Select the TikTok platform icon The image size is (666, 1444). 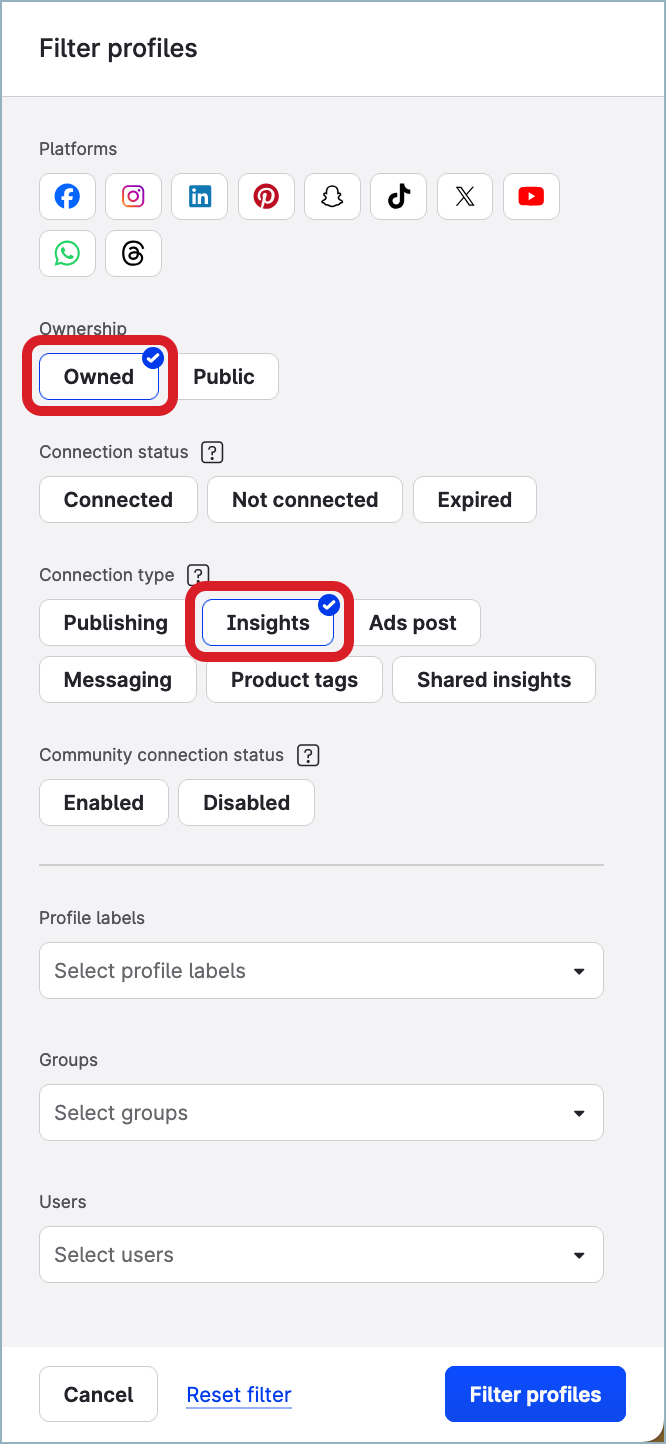coord(398,196)
